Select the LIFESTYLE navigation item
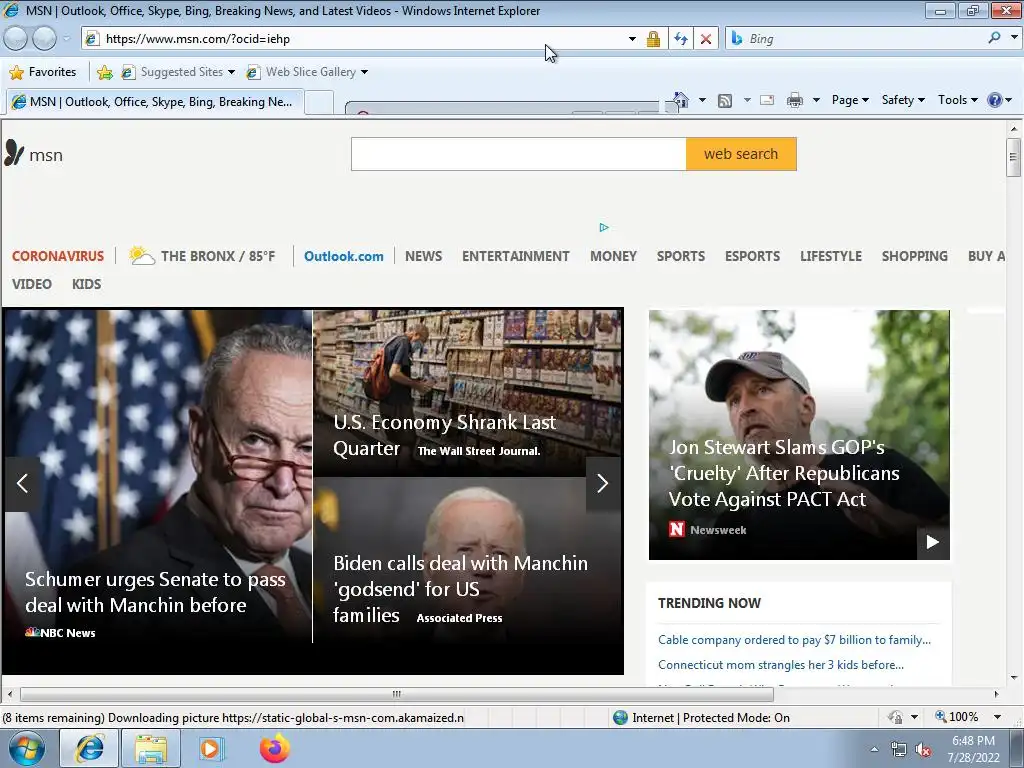 [x=831, y=256]
